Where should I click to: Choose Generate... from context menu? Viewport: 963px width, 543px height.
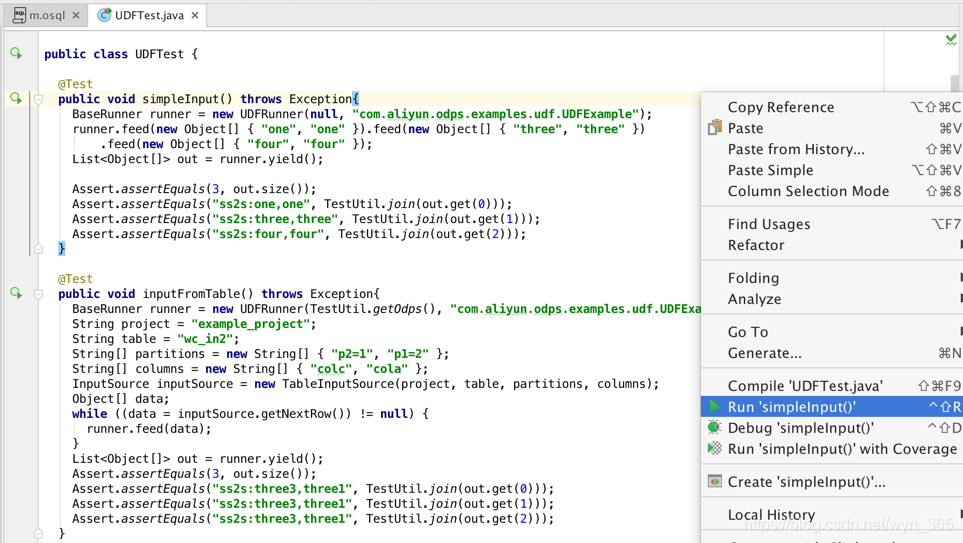(x=832, y=353)
